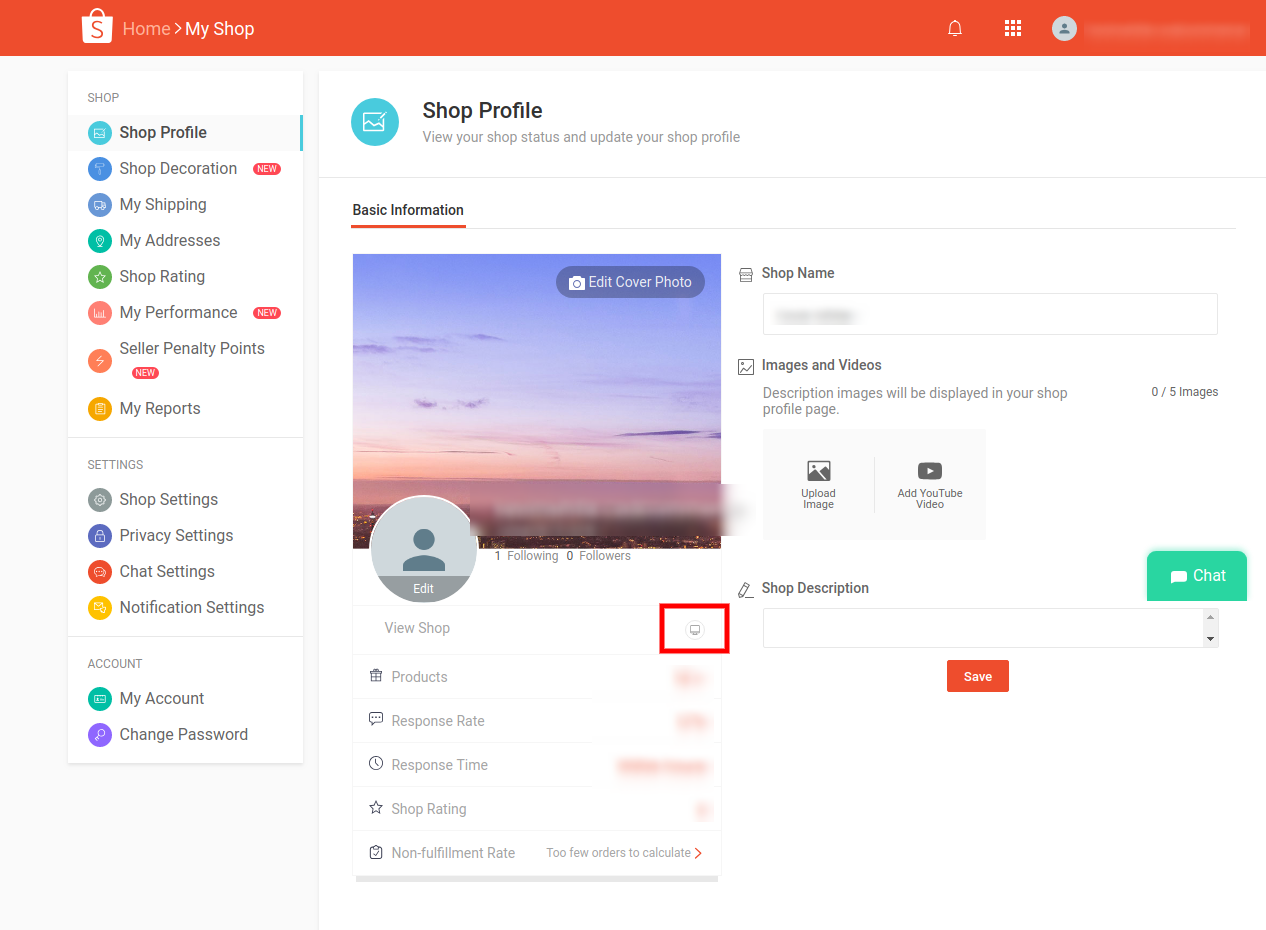This screenshot has height=930, width=1266.
Task: Click the Add YouTube Video icon
Action: pyautogui.click(x=929, y=471)
